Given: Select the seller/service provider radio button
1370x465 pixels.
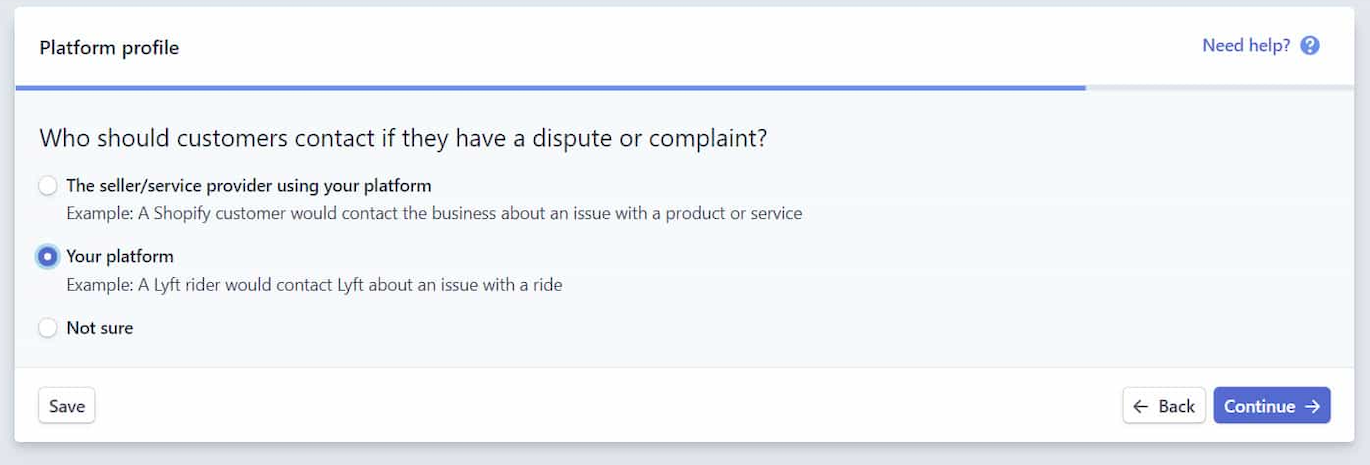Looking at the screenshot, I should [x=47, y=186].
